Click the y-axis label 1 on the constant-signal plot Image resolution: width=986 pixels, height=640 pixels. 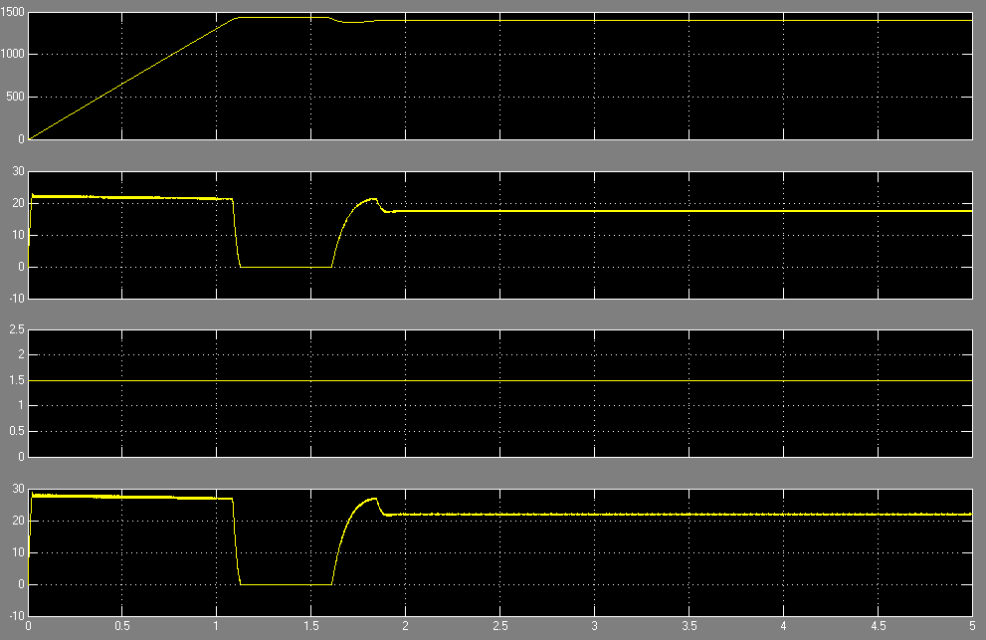click(21, 406)
